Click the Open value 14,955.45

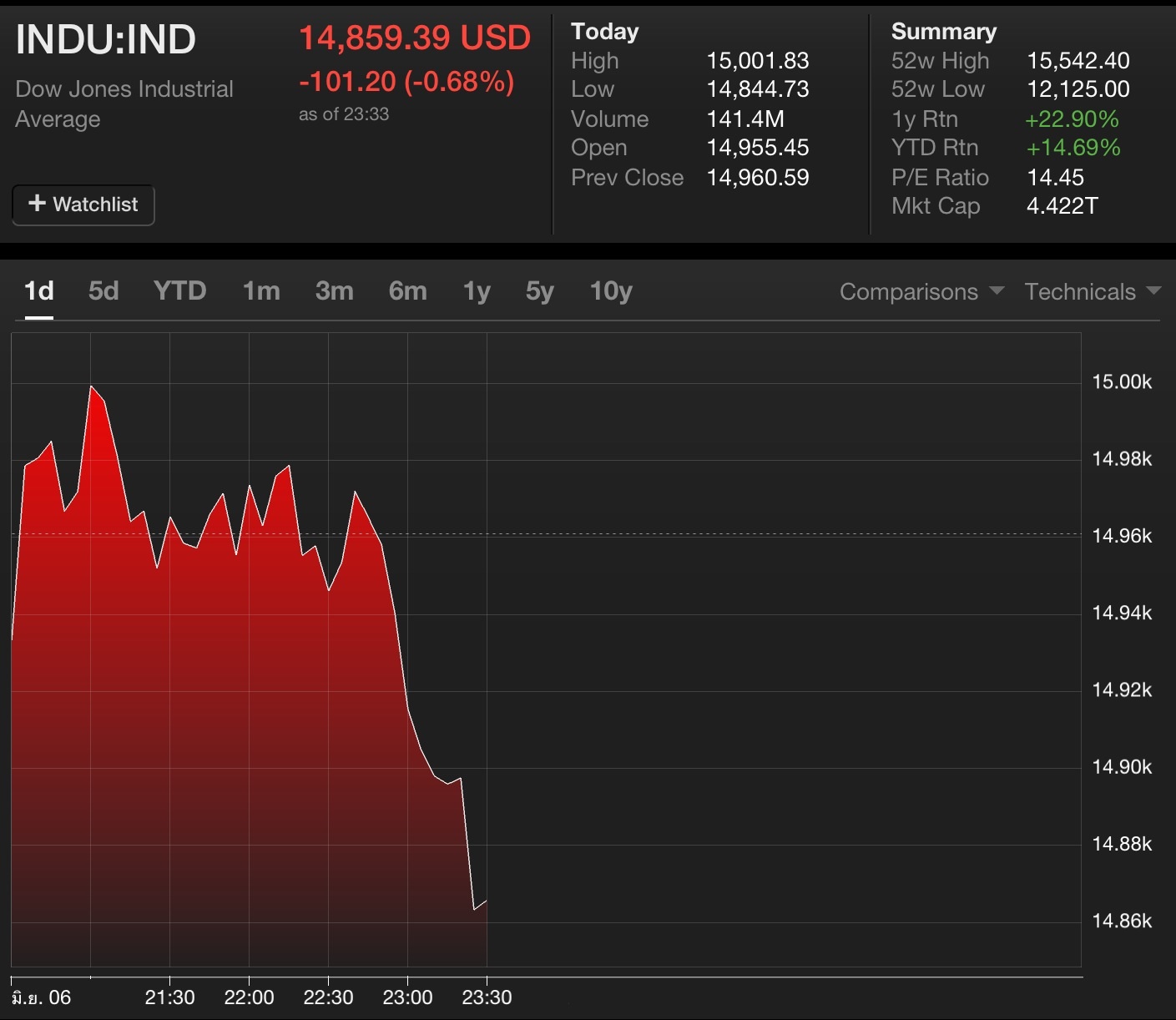[x=758, y=148]
